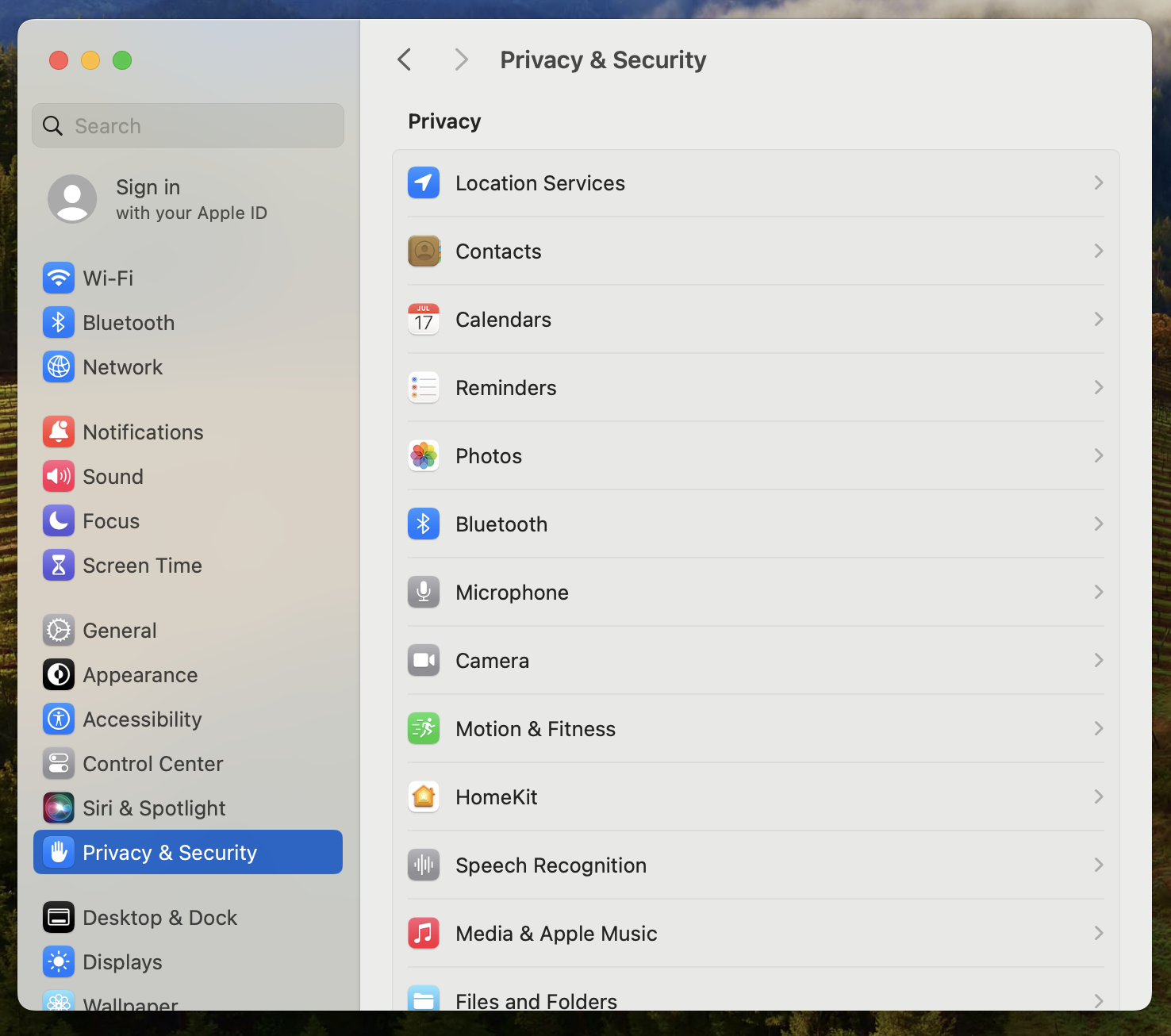Open Motion & Fitness privacy row

(756, 729)
